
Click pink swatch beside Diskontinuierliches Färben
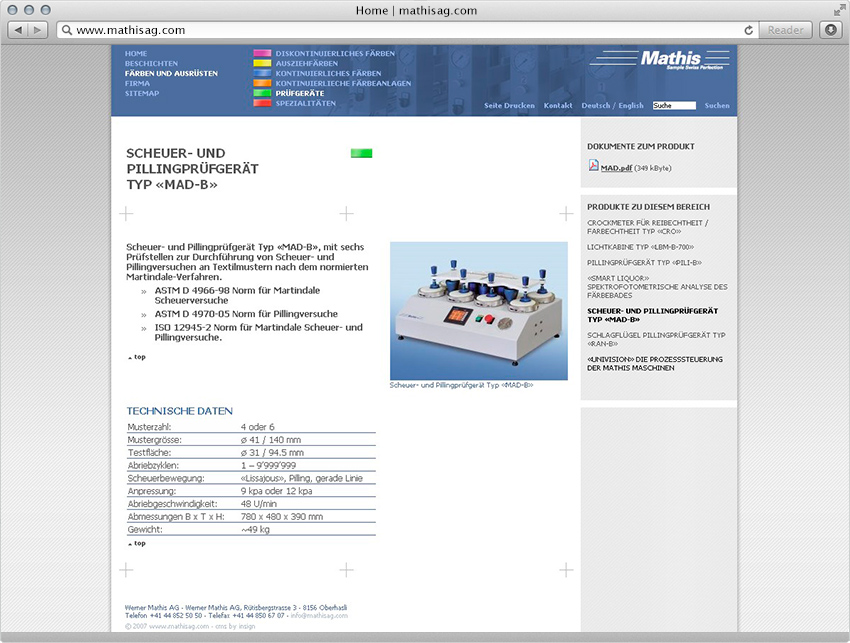[x=262, y=53]
